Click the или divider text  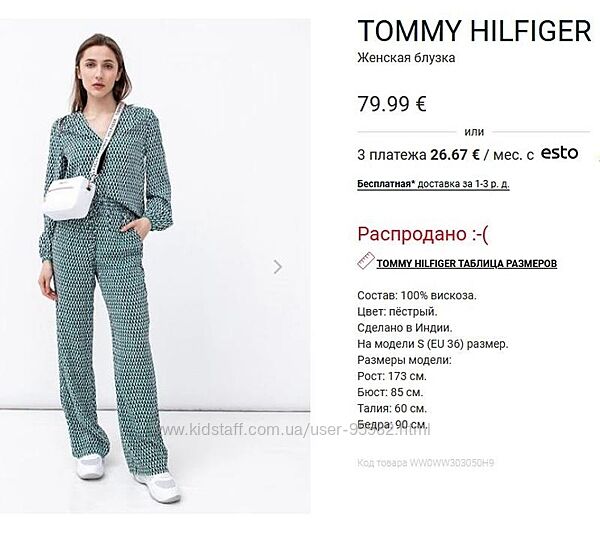(x=474, y=132)
